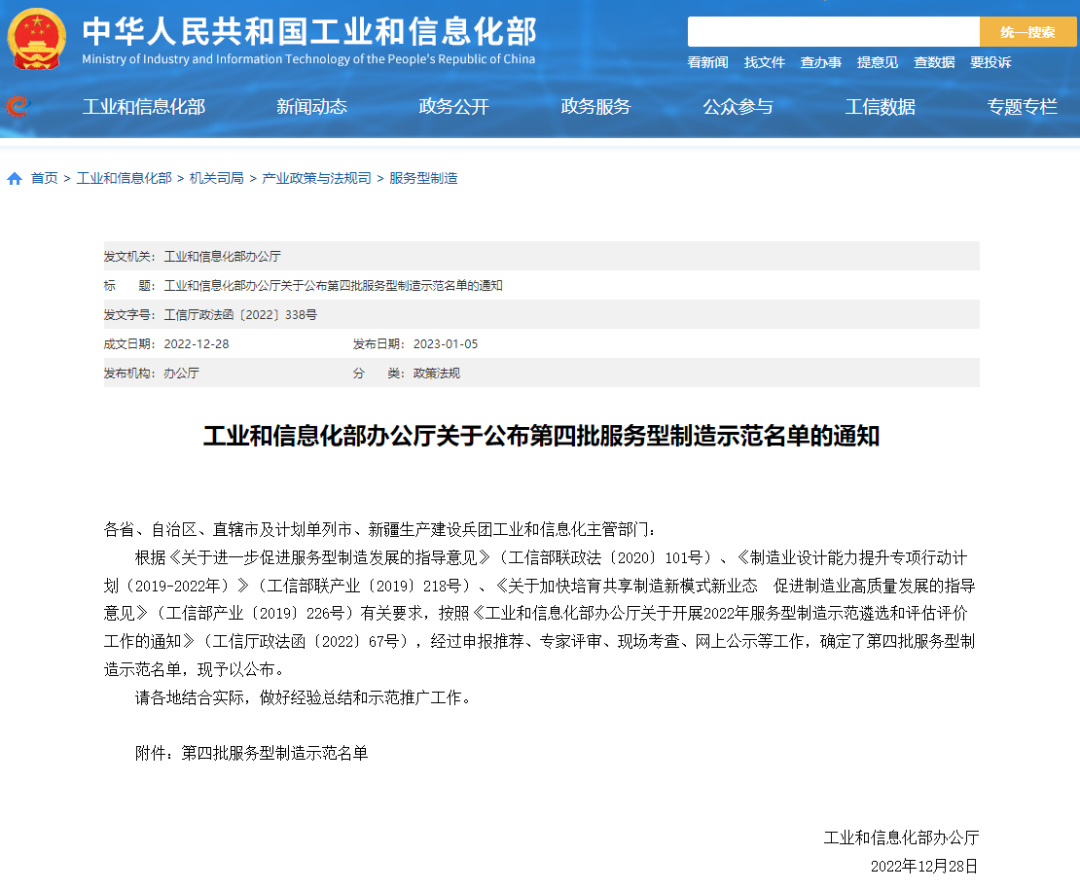Open the 专题专栏 nav menu
The width and height of the screenshot is (1080, 891).
click(1022, 107)
